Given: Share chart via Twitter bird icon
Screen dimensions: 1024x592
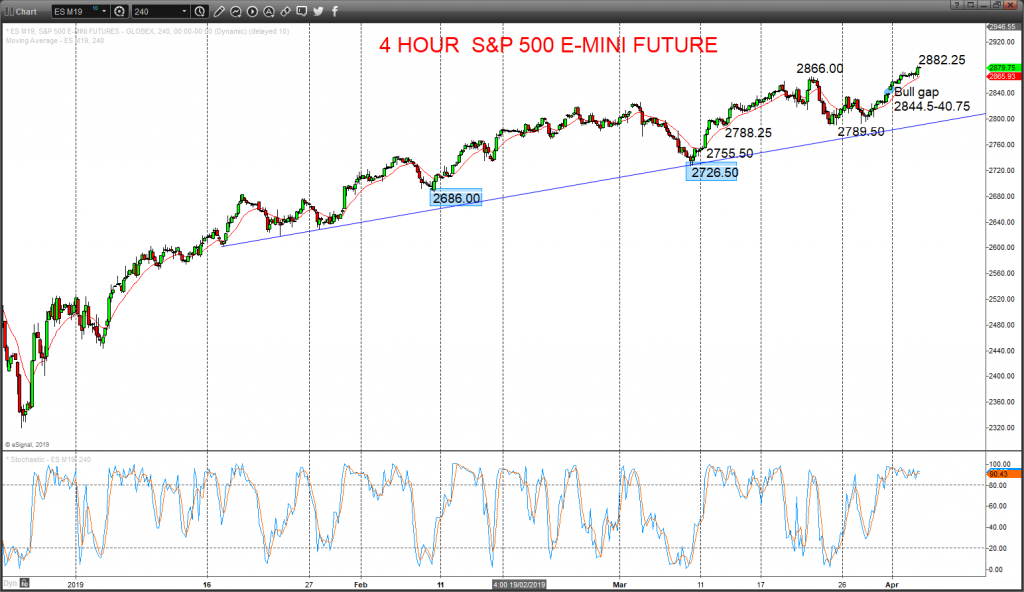Looking at the screenshot, I should coord(318,11).
